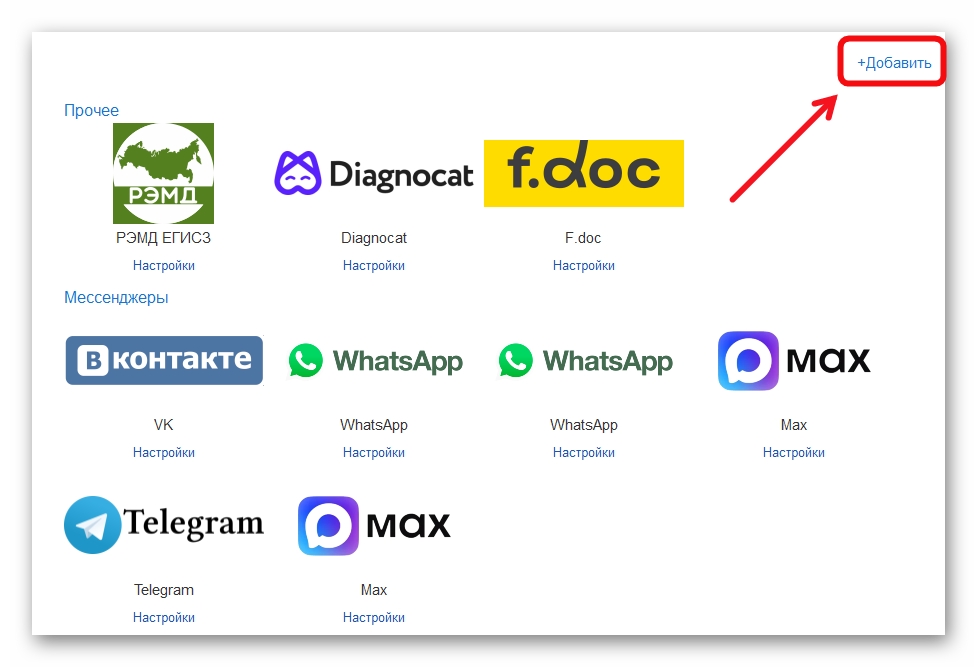Image resolution: width=977 pixels, height=667 pixels.
Task: Click the РЭМД ЕГИСЗ logo
Action: (163, 173)
